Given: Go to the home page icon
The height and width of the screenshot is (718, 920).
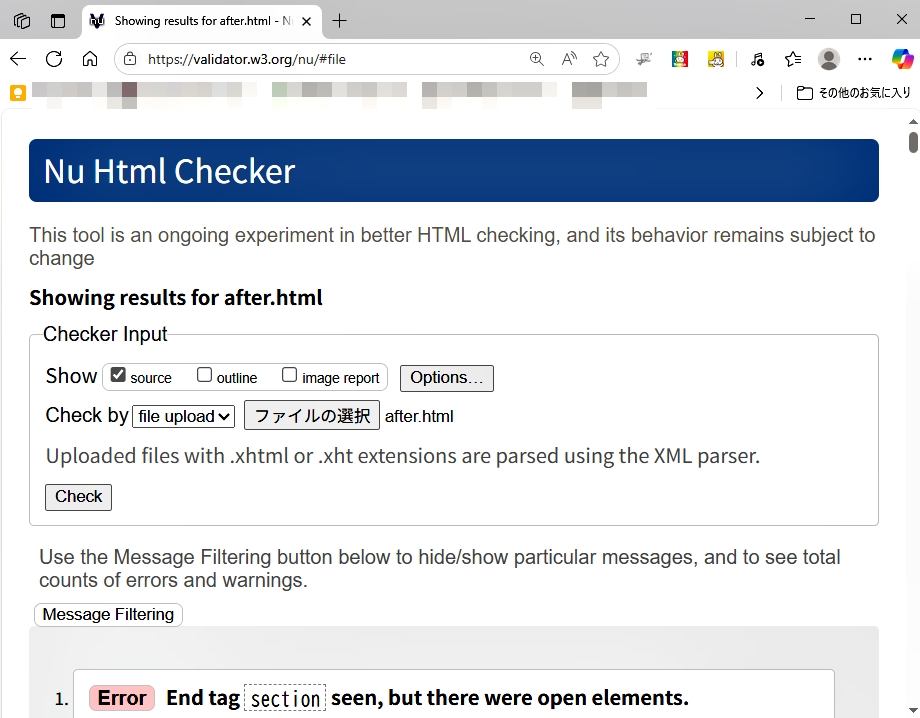Looking at the screenshot, I should [x=90, y=59].
